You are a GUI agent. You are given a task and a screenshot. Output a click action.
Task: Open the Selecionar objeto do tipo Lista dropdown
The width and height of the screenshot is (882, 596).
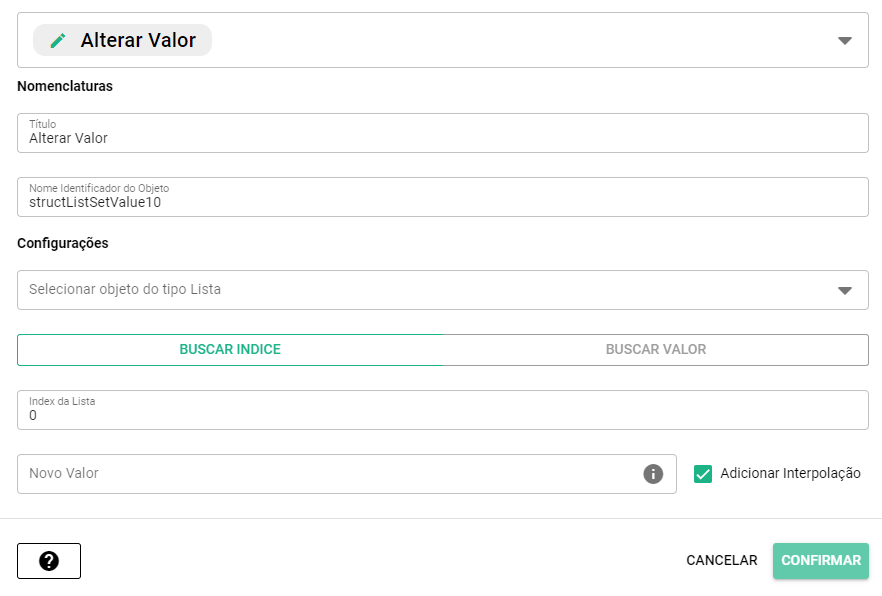tap(420, 290)
